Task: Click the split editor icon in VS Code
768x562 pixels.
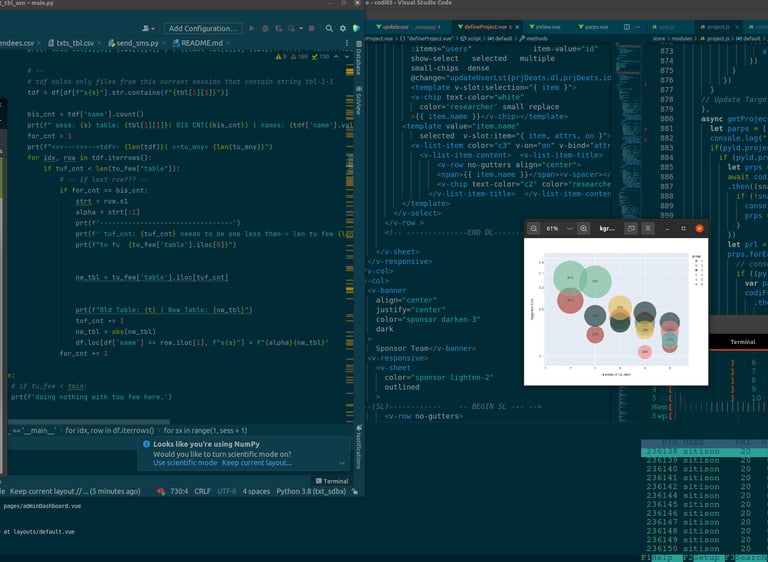Action: click(626, 27)
